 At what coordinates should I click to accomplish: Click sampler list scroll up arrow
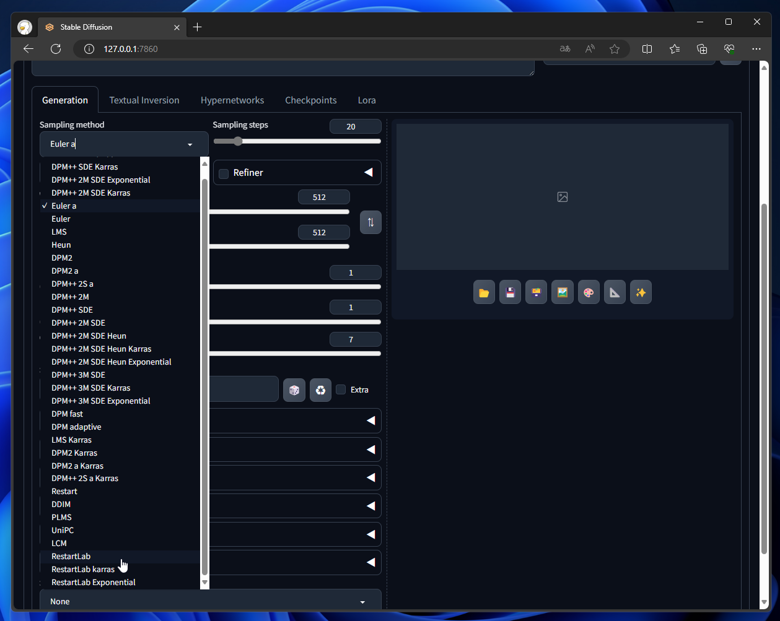[x=204, y=164]
